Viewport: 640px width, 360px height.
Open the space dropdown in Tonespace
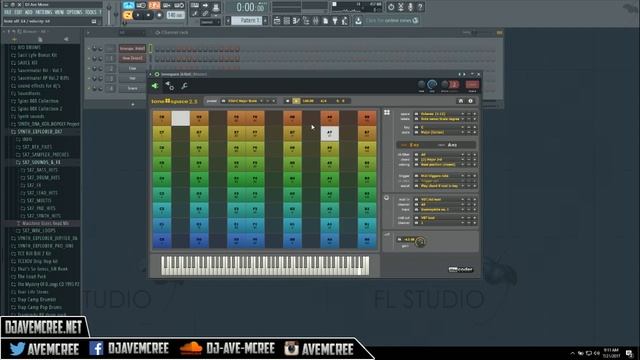click(x=445, y=114)
